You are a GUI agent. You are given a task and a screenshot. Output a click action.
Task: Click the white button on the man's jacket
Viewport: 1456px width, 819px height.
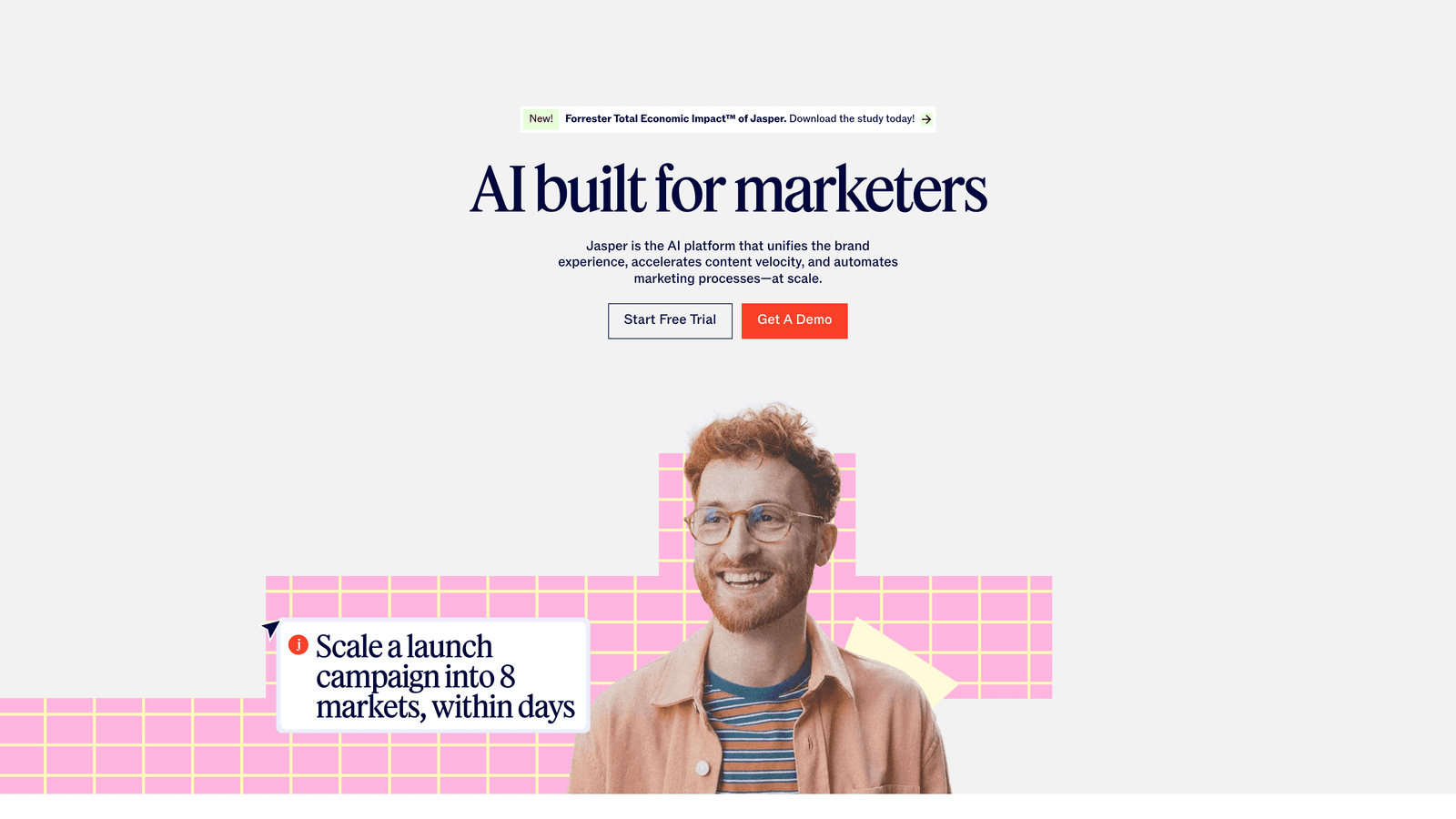(703, 769)
